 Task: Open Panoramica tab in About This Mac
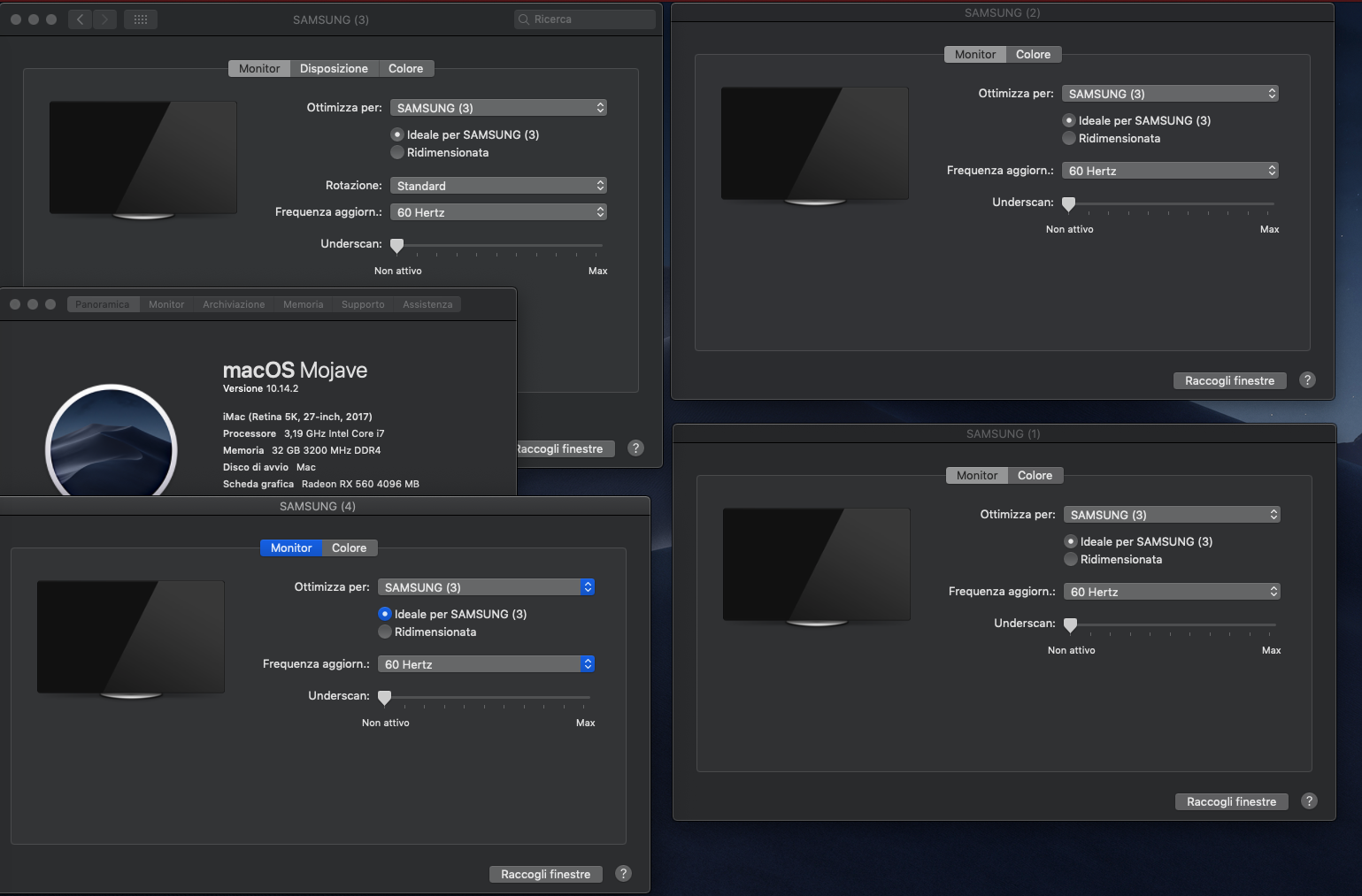103,304
